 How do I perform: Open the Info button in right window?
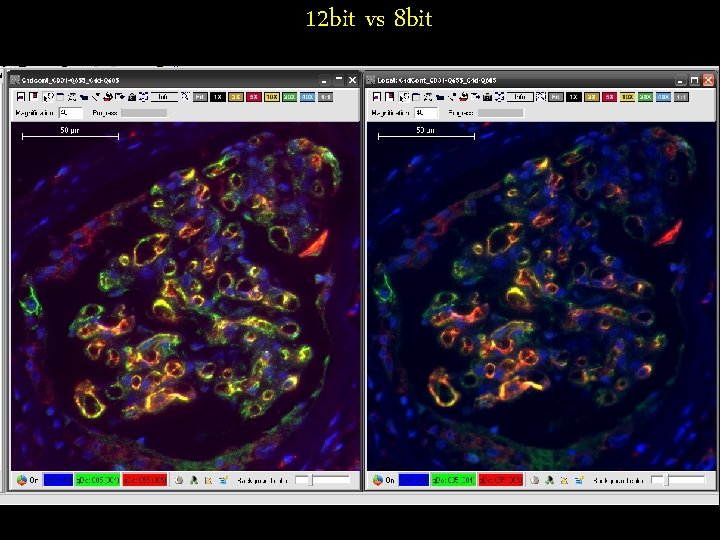[x=520, y=97]
